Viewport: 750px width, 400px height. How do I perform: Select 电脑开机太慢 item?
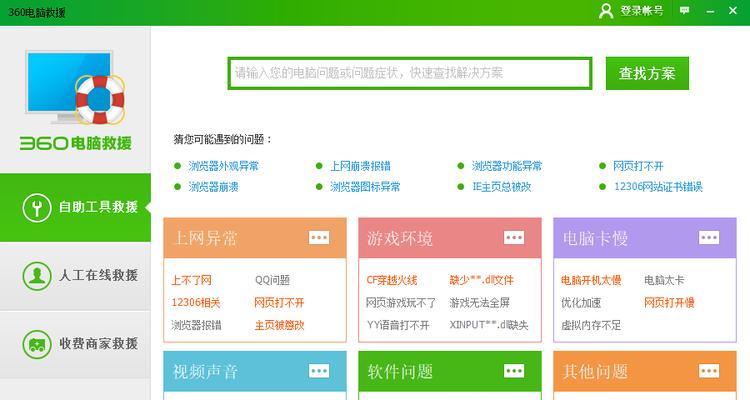point(591,280)
